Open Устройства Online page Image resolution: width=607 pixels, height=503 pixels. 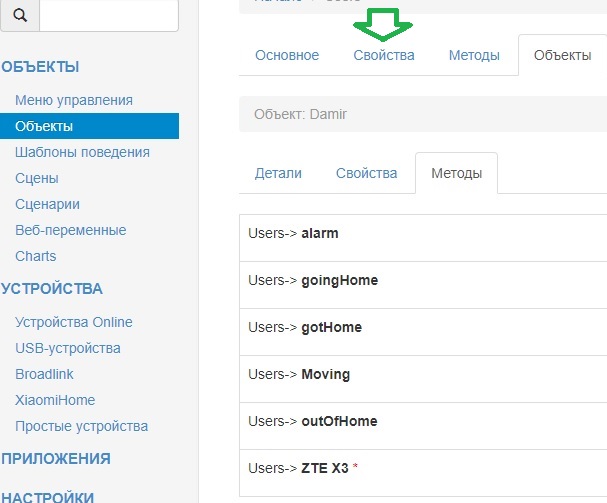[x=74, y=322]
